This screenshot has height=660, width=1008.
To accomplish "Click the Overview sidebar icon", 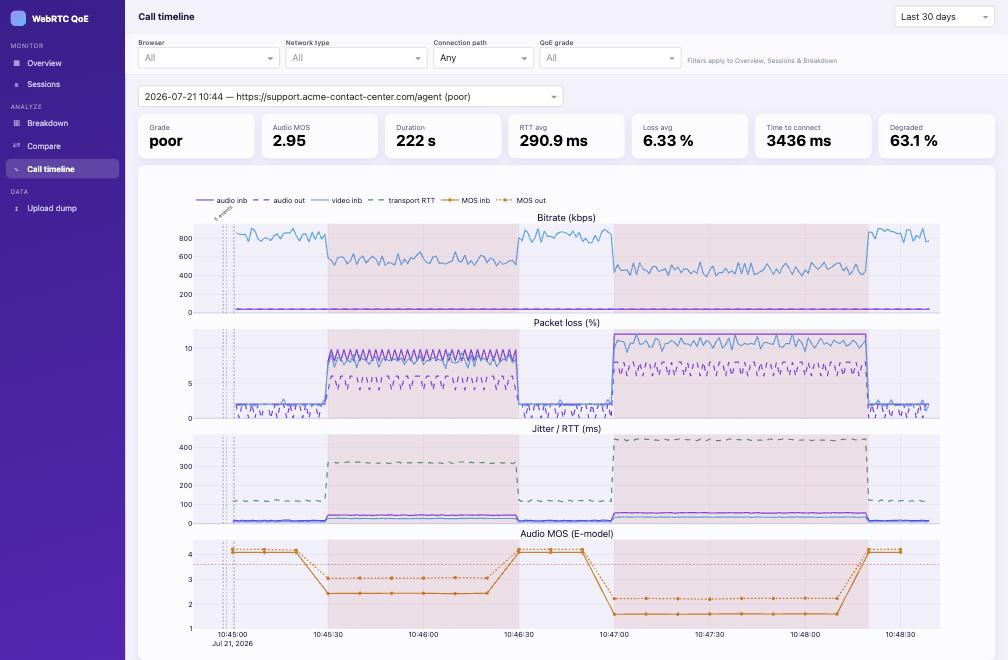I will click(17, 63).
